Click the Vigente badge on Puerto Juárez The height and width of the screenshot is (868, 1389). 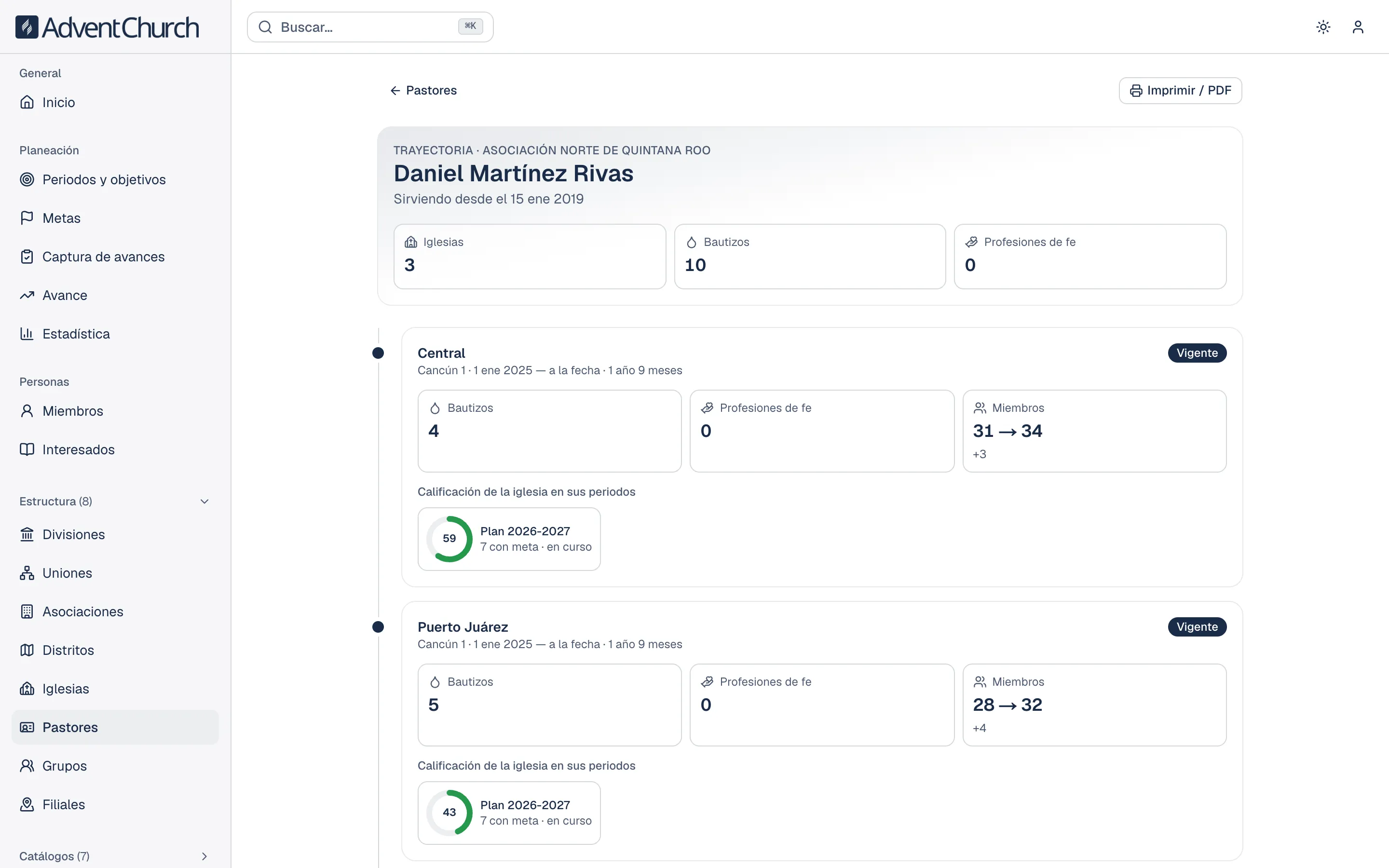pyautogui.click(x=1198, y=627)
